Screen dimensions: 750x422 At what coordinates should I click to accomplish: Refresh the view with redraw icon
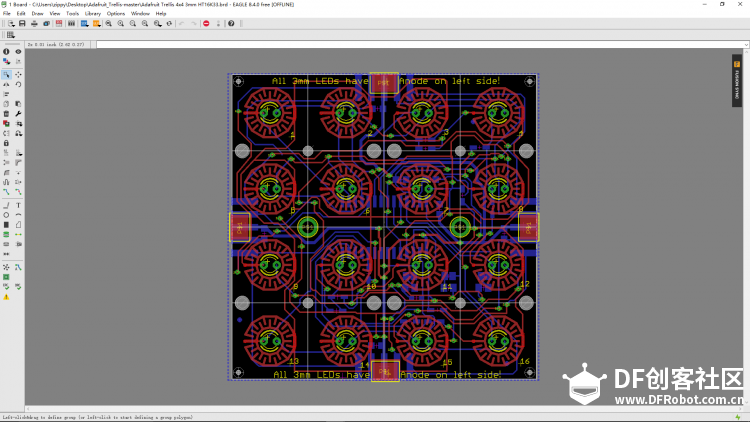coord(169,23)
